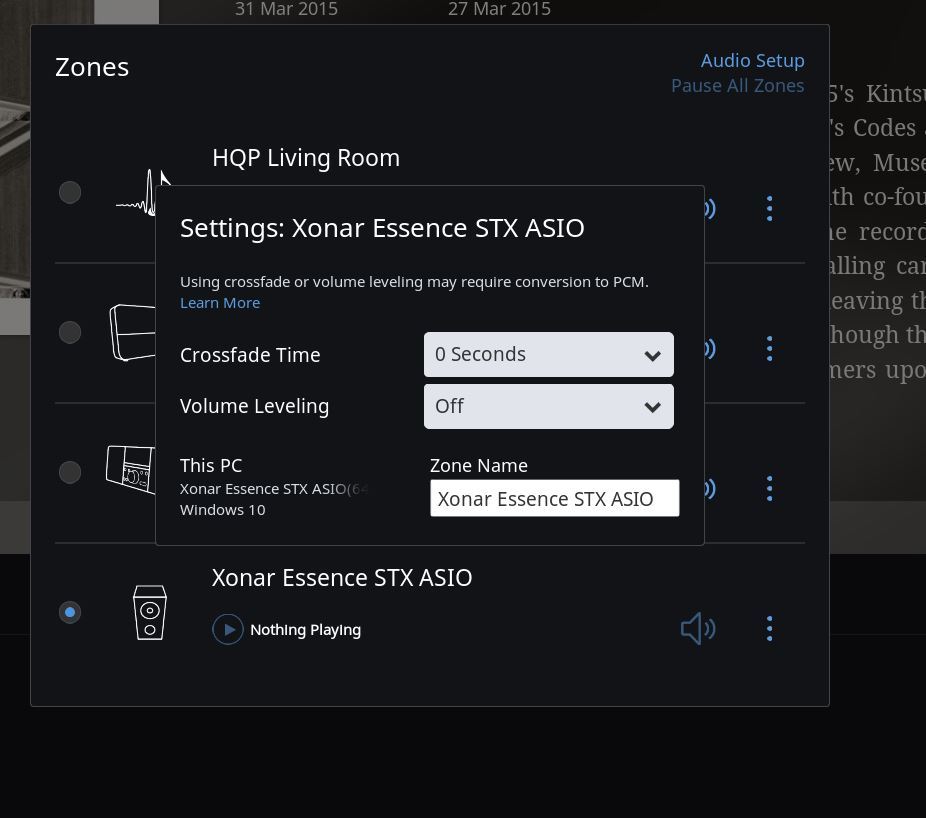Open HQP Living Room three-dot menu
The height and width of the screenshot is (818, 926).
pyautogui.click(x=770, y=208)
